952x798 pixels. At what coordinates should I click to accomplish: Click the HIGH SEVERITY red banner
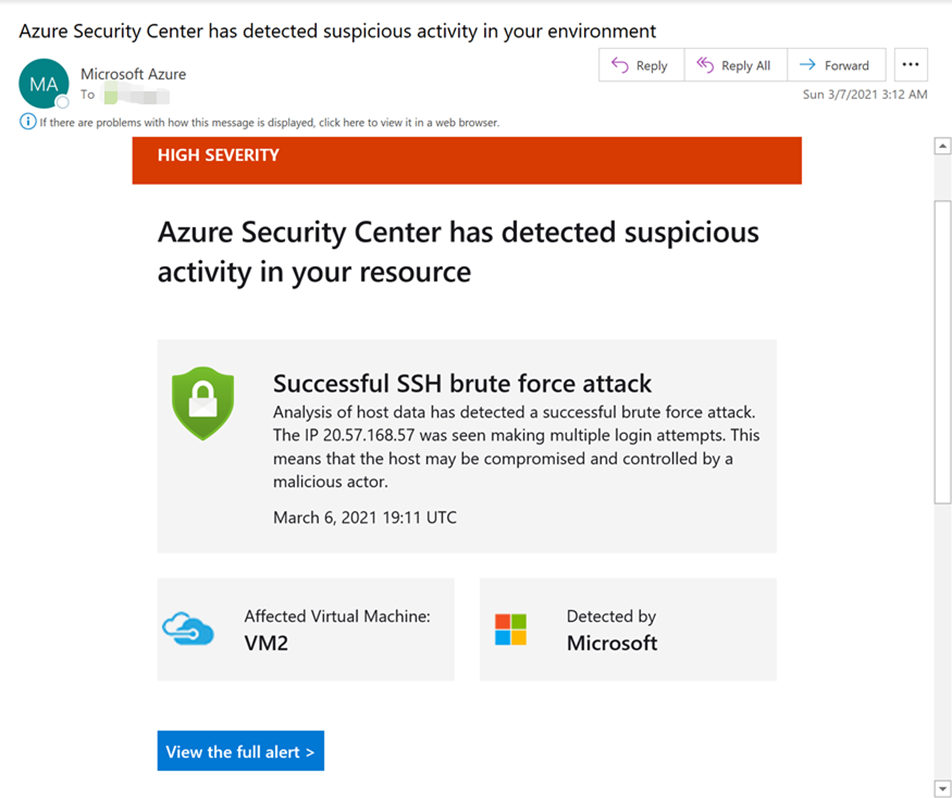pyautogui.click(x=467, y=160)
